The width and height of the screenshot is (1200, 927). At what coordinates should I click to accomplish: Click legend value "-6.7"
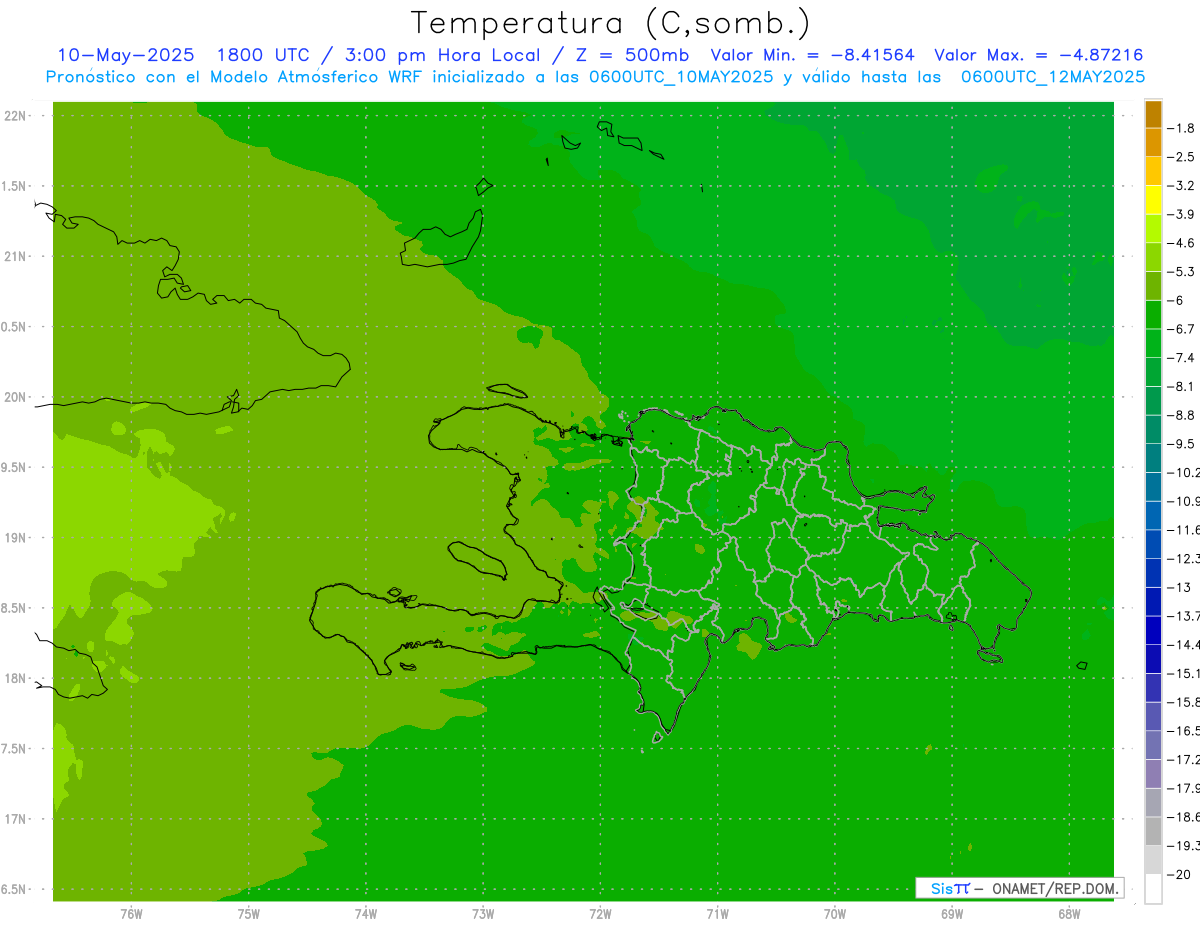click(x=1181, y=329)
